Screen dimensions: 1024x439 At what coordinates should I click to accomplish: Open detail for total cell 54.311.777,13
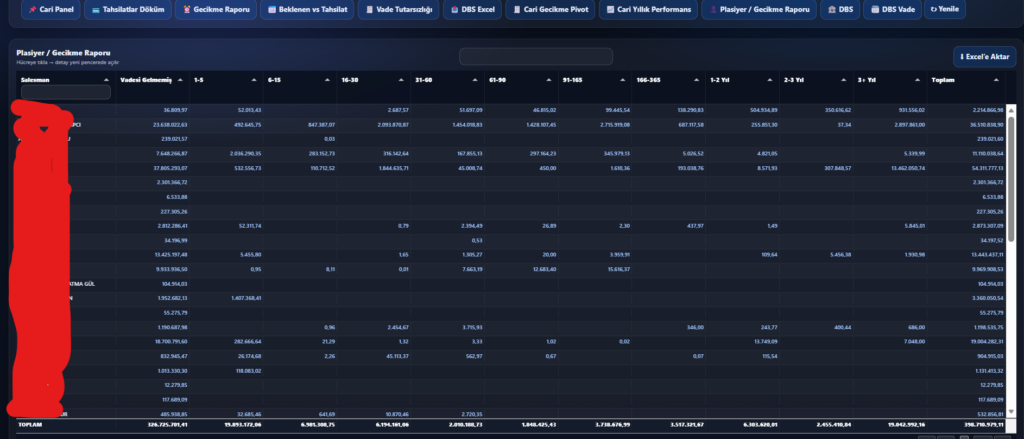pyautogui.click(x=985, y=168)
